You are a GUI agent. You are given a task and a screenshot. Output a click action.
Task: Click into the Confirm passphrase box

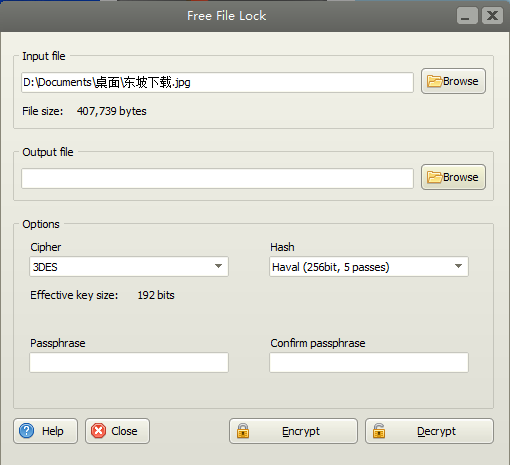point(369,363)
